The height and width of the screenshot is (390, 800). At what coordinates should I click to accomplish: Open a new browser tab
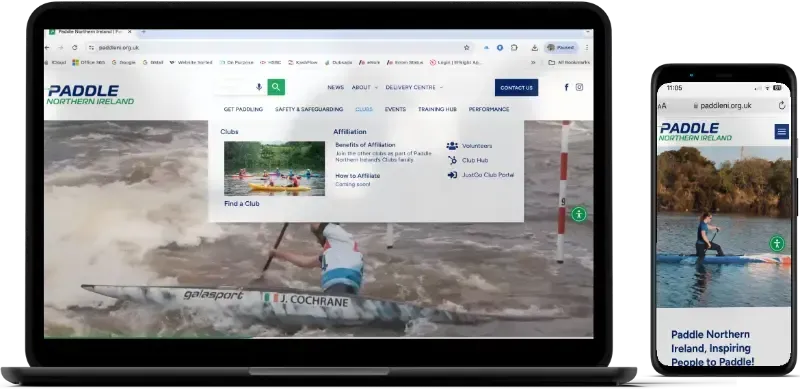coord(143,32)
